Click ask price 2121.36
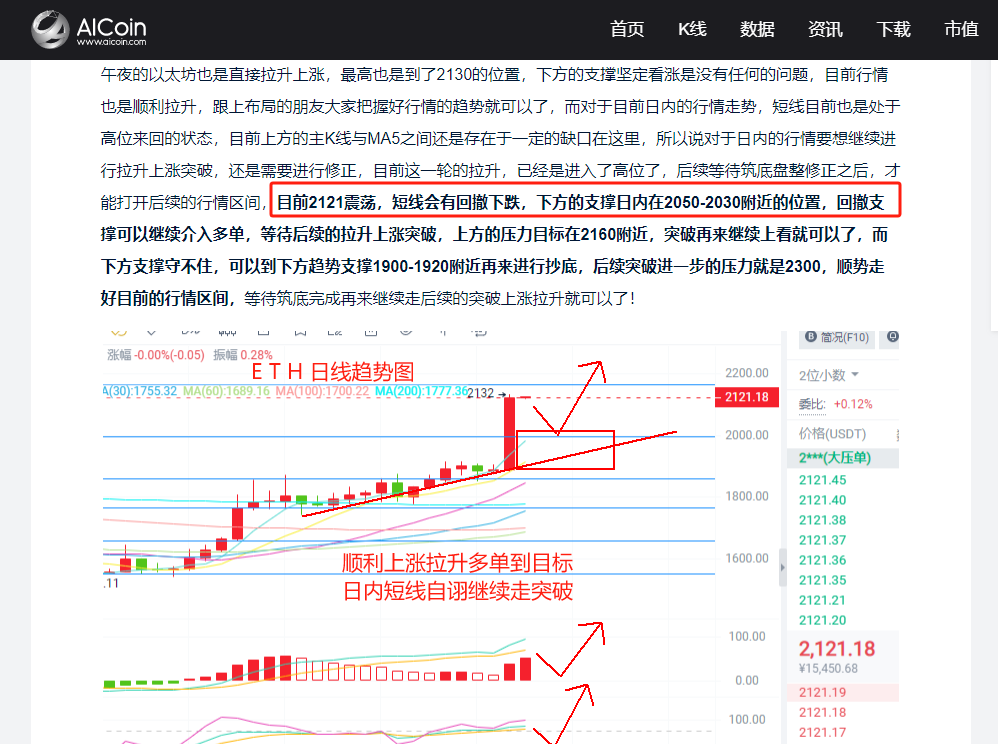998x744 pixels. click(x=822, y=560)
